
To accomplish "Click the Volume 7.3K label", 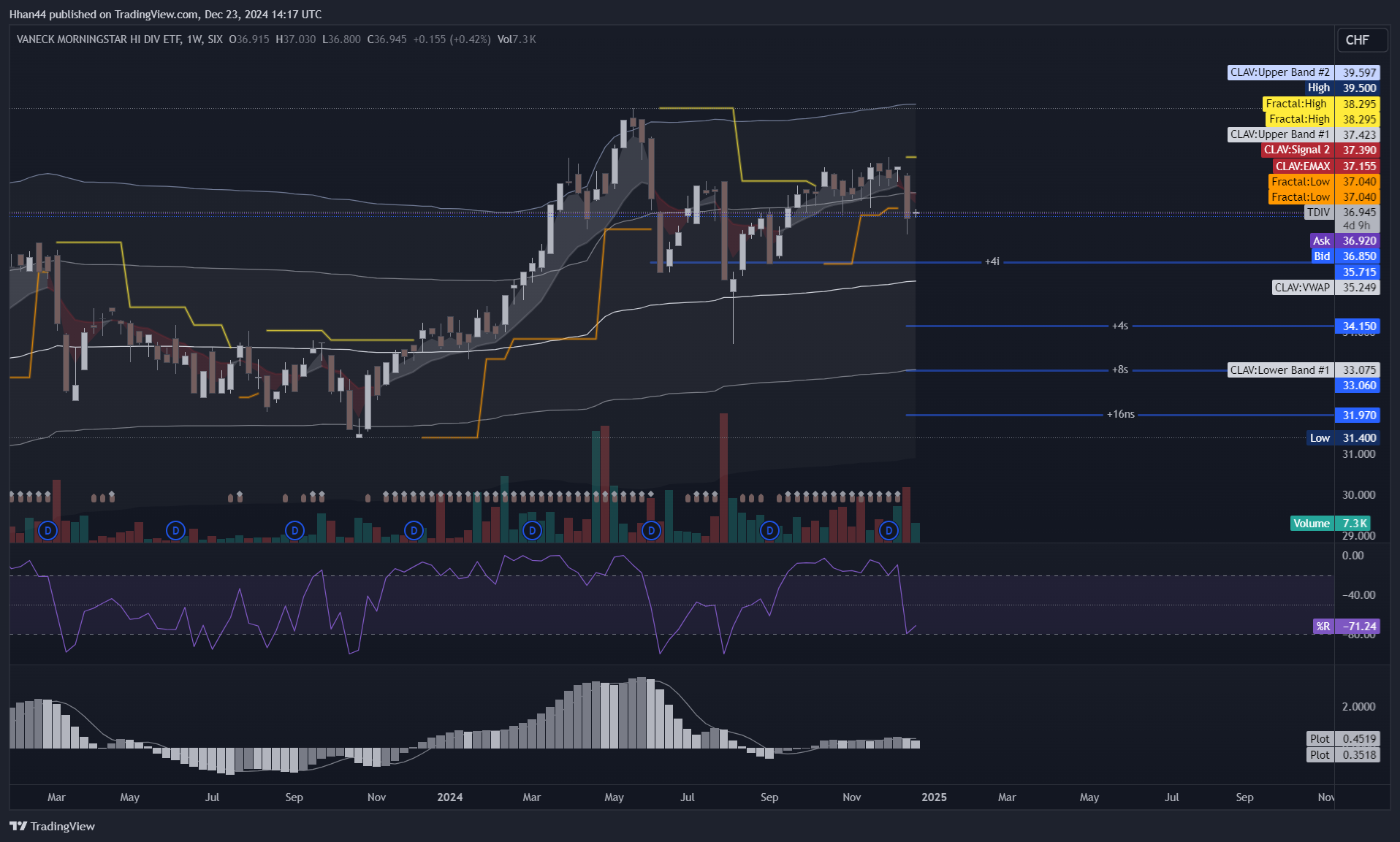I will [1331, 523].
